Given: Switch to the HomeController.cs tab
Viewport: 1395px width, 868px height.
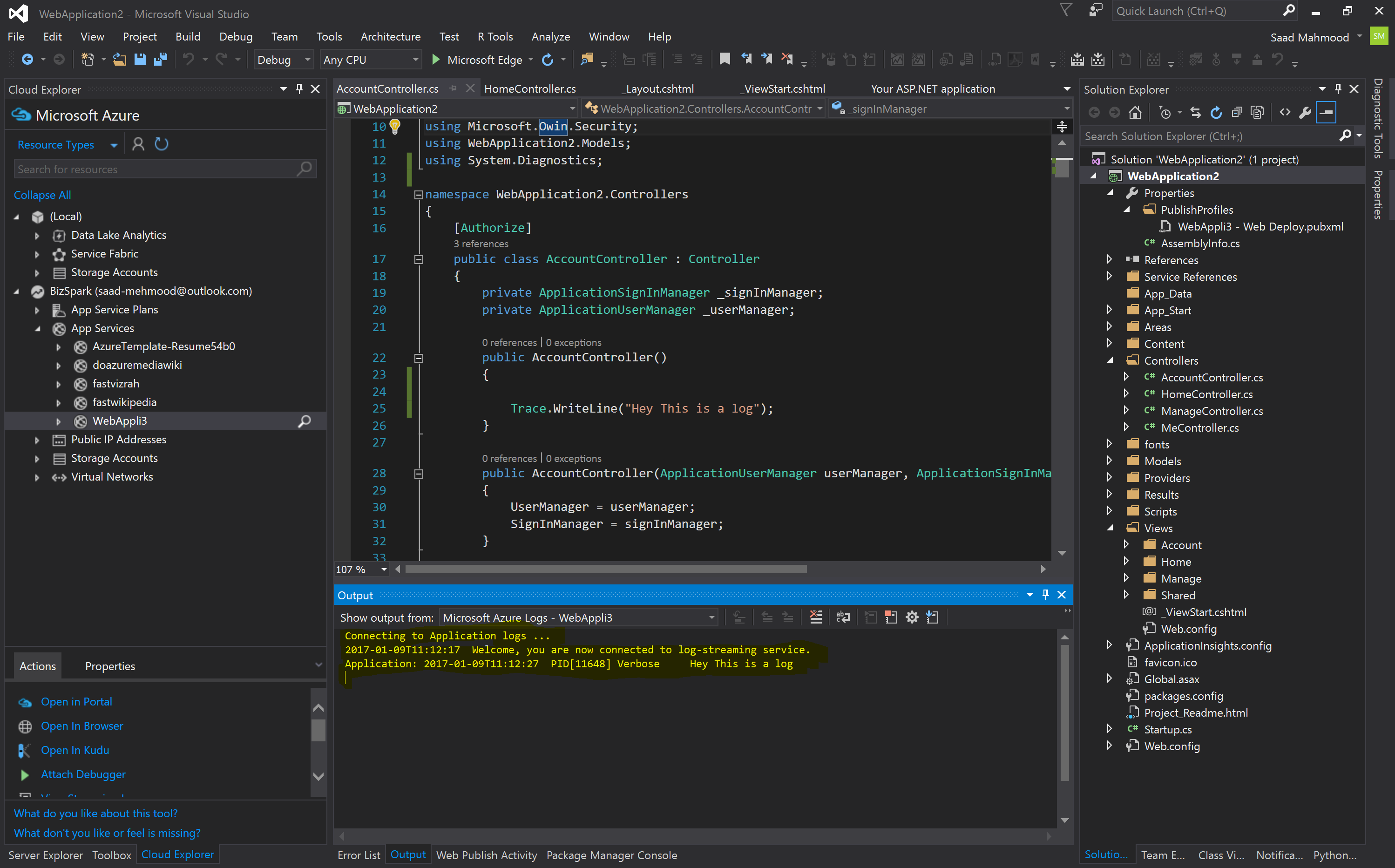Looking at the screenshot, I should tap(530, 89).
